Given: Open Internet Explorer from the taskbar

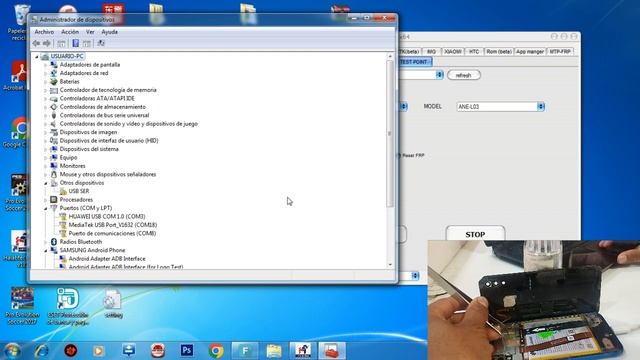Looking at the screenshot, I should 41,350.
